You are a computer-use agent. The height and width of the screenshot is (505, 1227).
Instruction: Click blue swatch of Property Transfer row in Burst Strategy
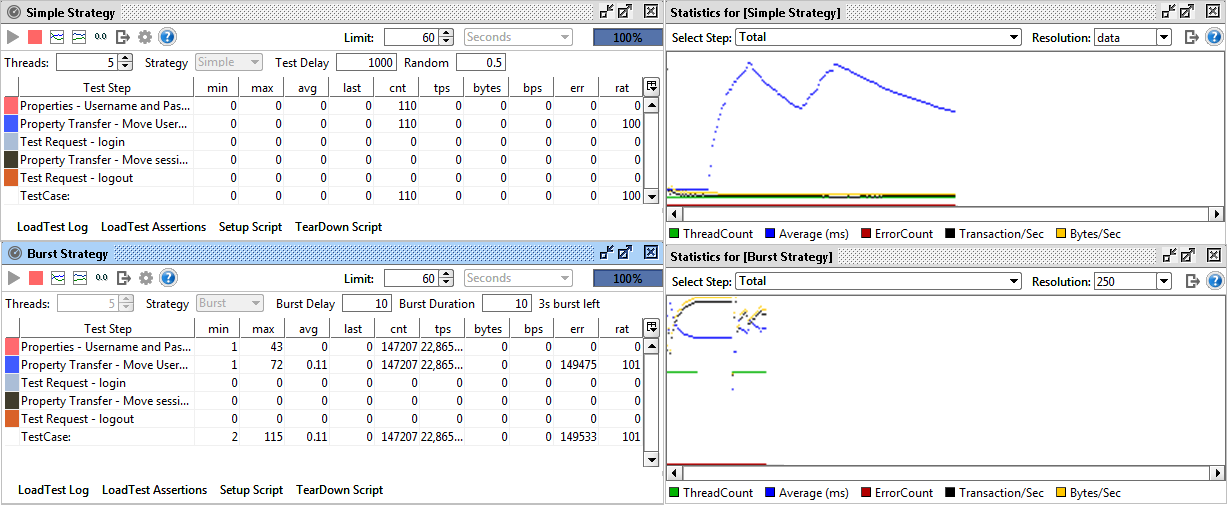[11, 365]
